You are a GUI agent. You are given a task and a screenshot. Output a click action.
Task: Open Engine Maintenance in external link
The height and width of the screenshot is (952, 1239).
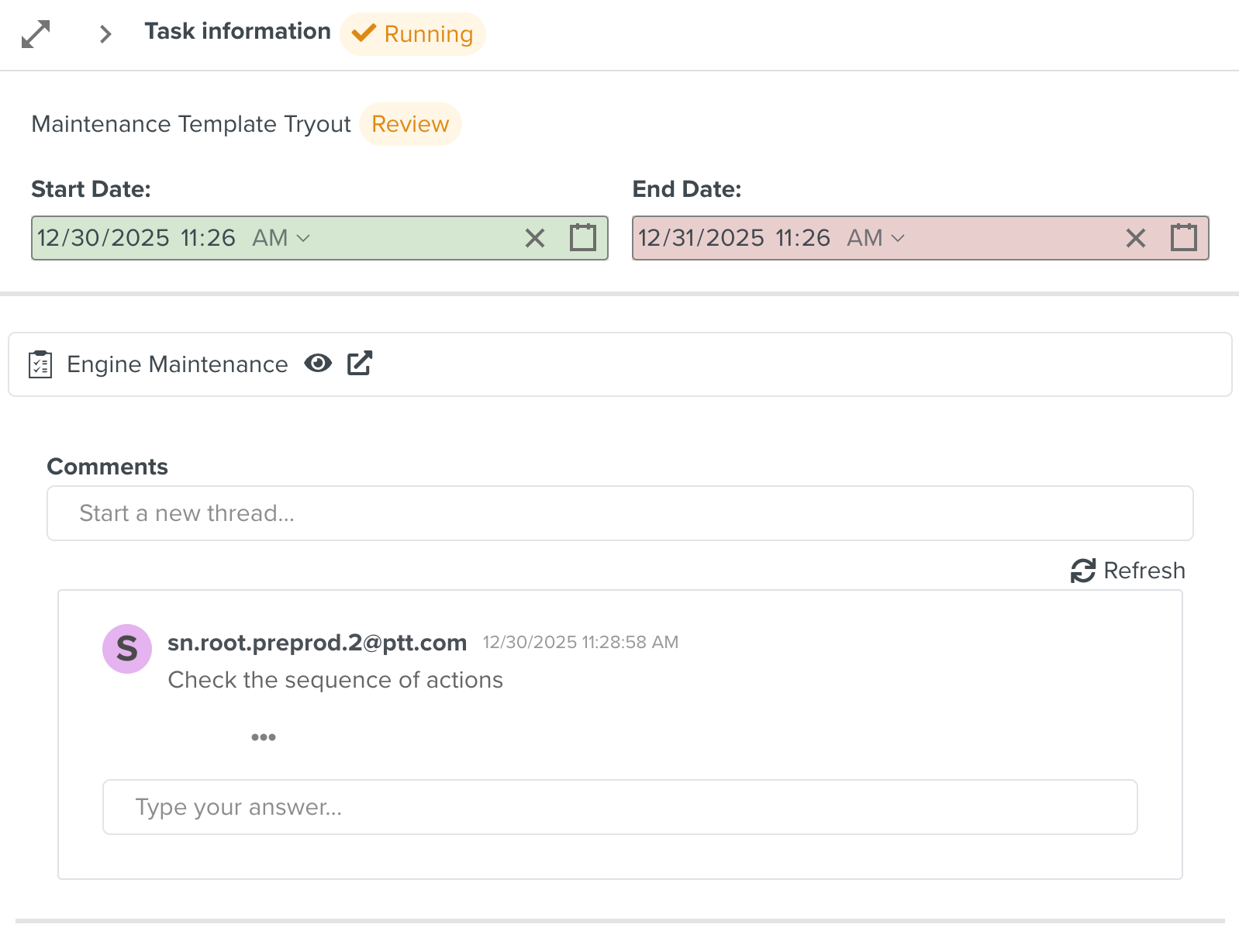click(360, 364)
